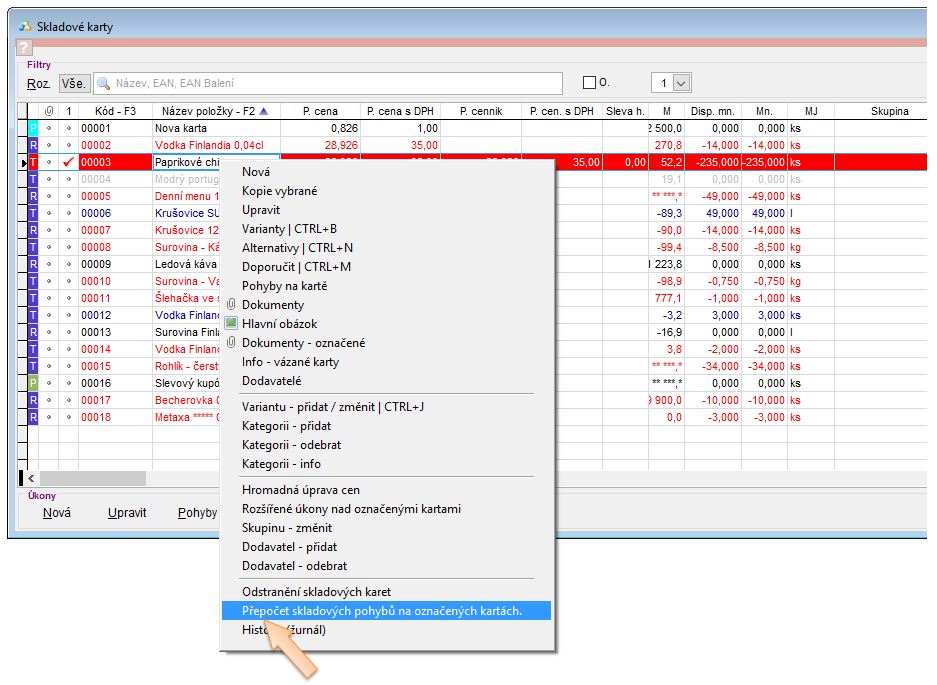Click the help question mark icon

click(x=24, y=47)
